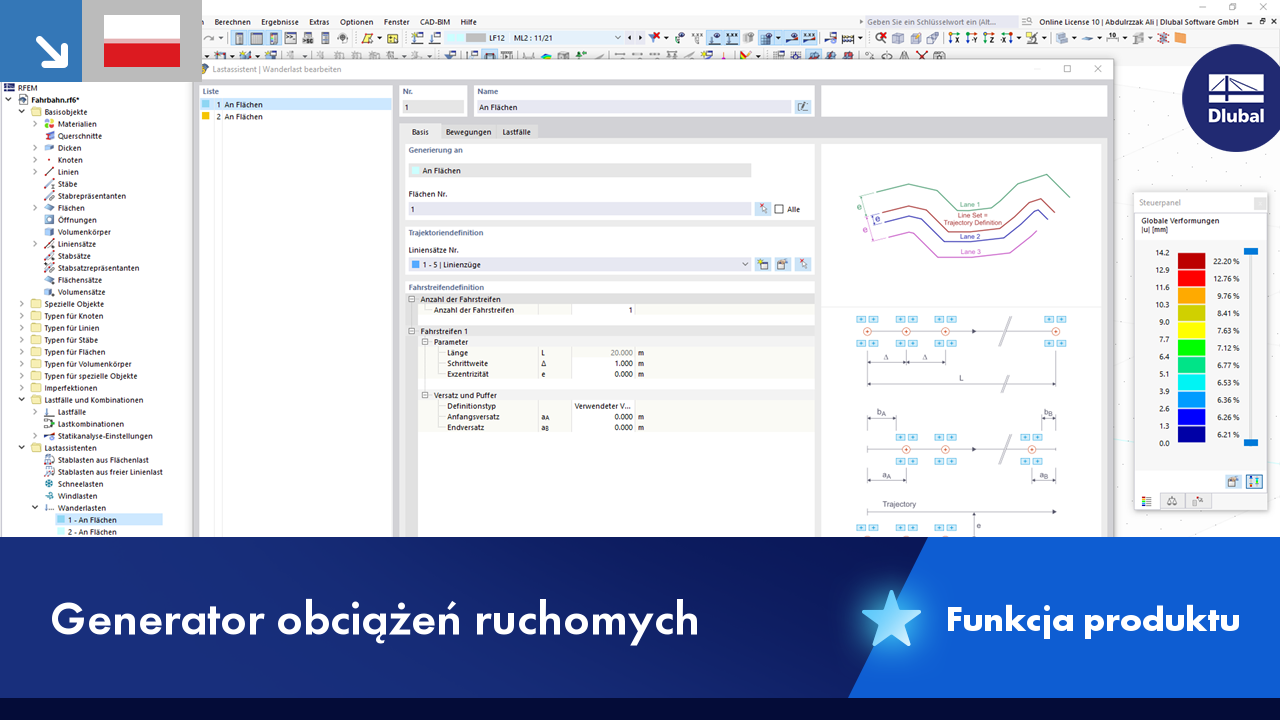
Task: Switch to the Basis tab
Action: (x=420, y=132)
